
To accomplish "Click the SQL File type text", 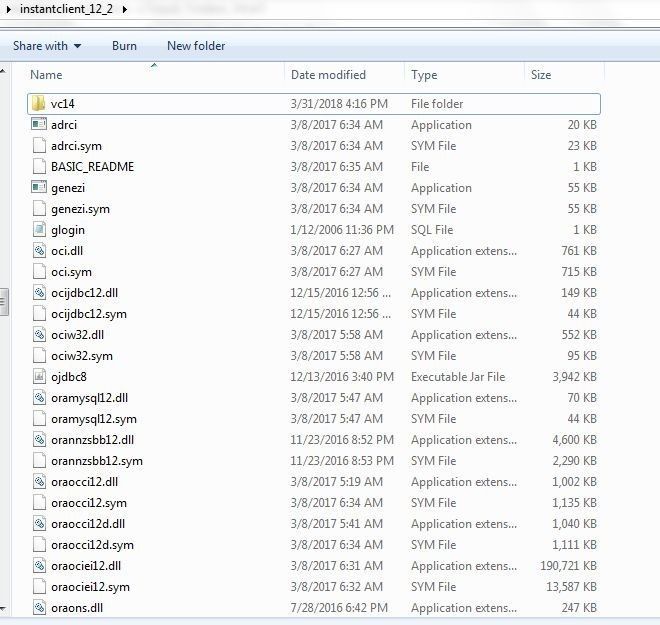I will click(x=432, y=230).
